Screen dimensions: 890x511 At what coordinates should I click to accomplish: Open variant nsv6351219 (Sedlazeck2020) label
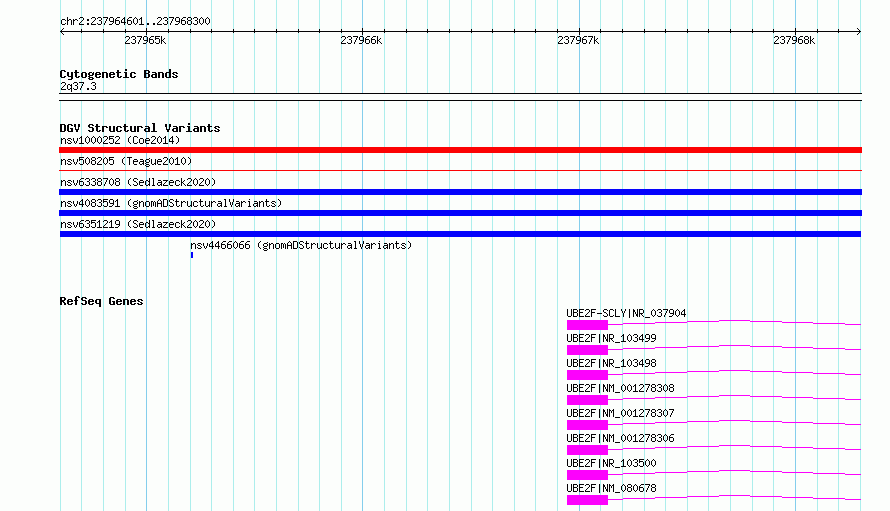click(x=138, y=224)
